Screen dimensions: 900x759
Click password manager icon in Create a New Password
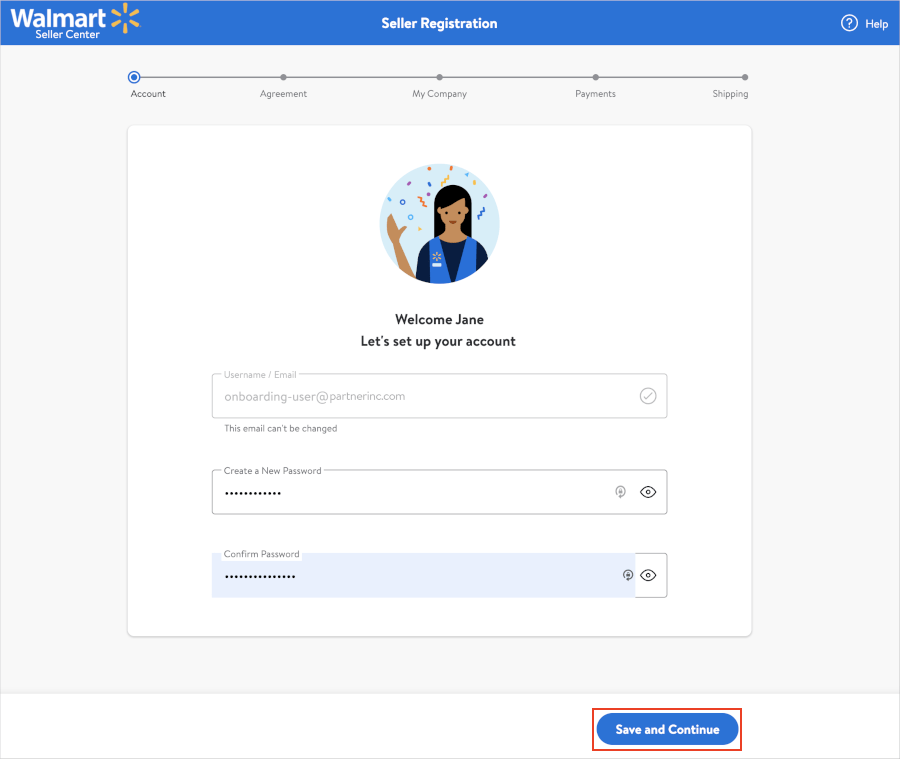click(621, 492)
